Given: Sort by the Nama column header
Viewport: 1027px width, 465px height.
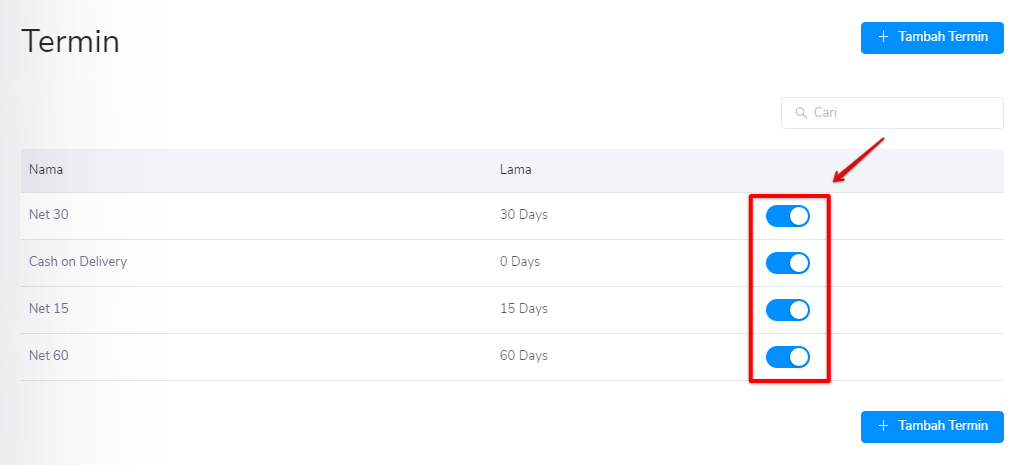Looking at the screenshot, I should tap(46, 170).
